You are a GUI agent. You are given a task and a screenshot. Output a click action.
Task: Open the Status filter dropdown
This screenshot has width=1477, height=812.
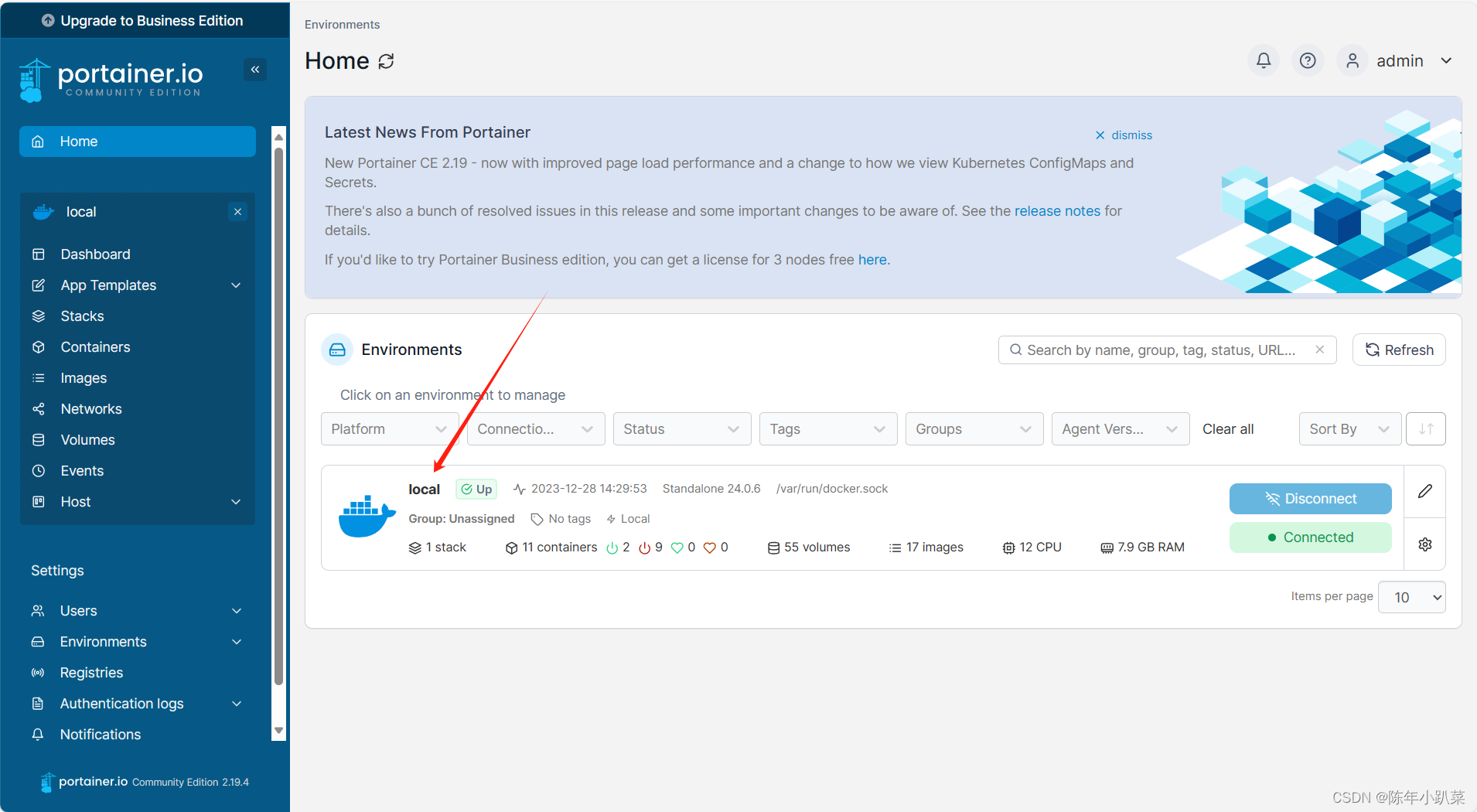click(682, 429)
